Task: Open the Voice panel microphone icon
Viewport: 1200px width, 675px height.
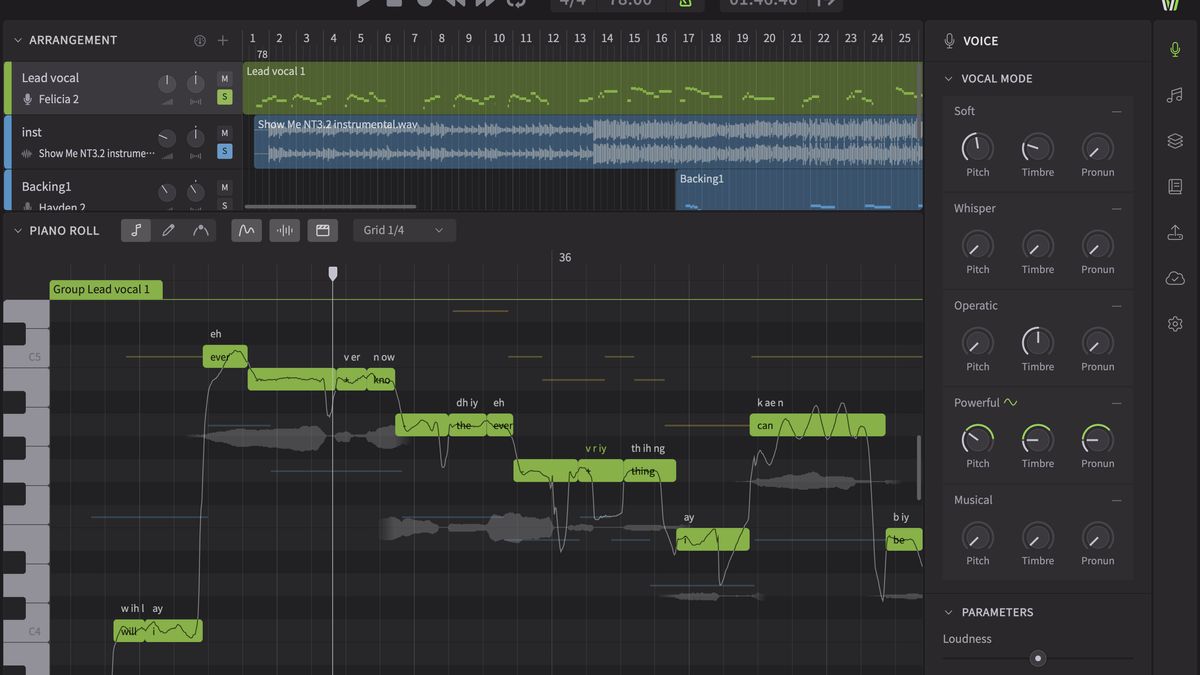Action: [x=1175, y=49]
